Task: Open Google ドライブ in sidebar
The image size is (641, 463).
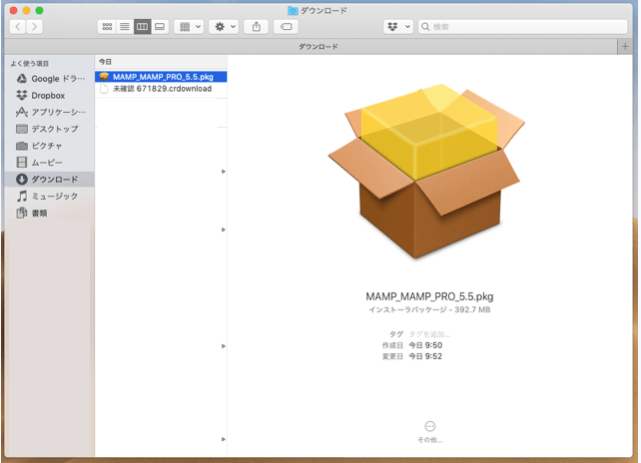Action: click(x=51, y=79)
